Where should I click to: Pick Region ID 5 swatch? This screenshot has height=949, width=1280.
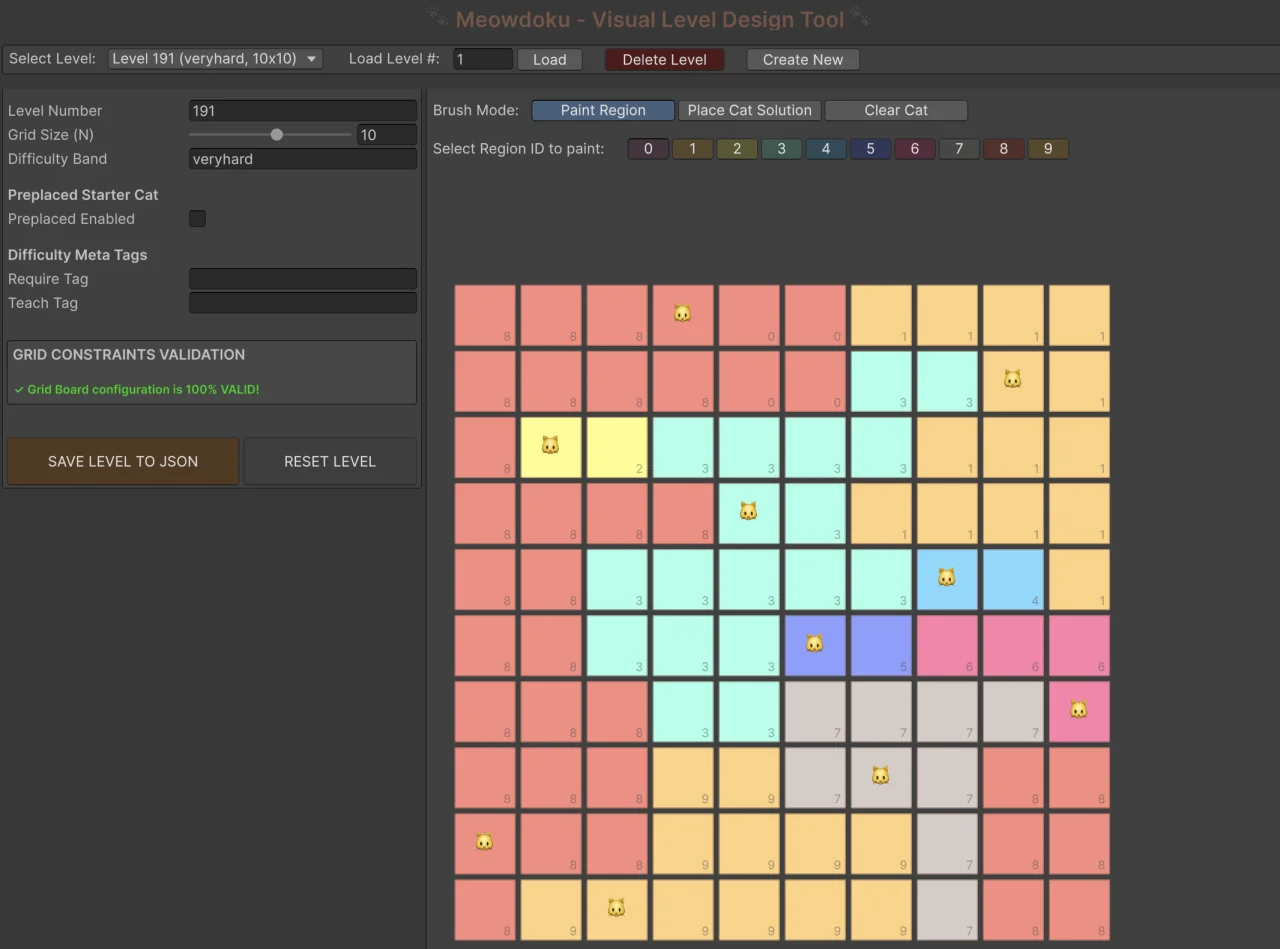[870, 149]
